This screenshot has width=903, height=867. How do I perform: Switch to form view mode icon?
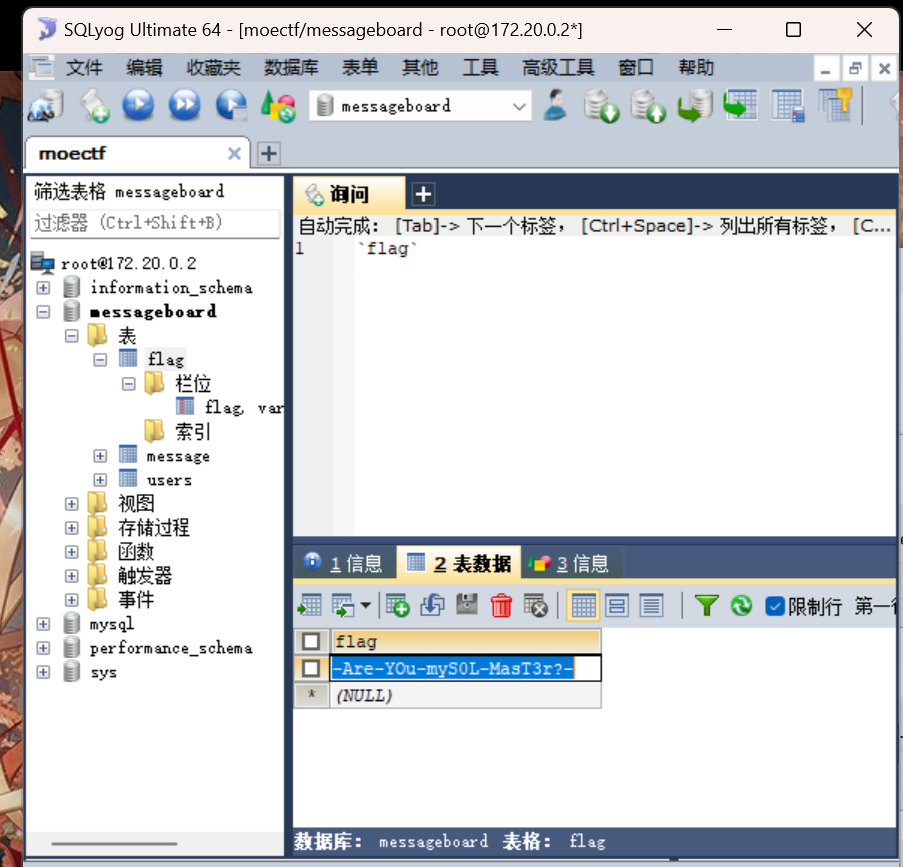pos(617,605)
